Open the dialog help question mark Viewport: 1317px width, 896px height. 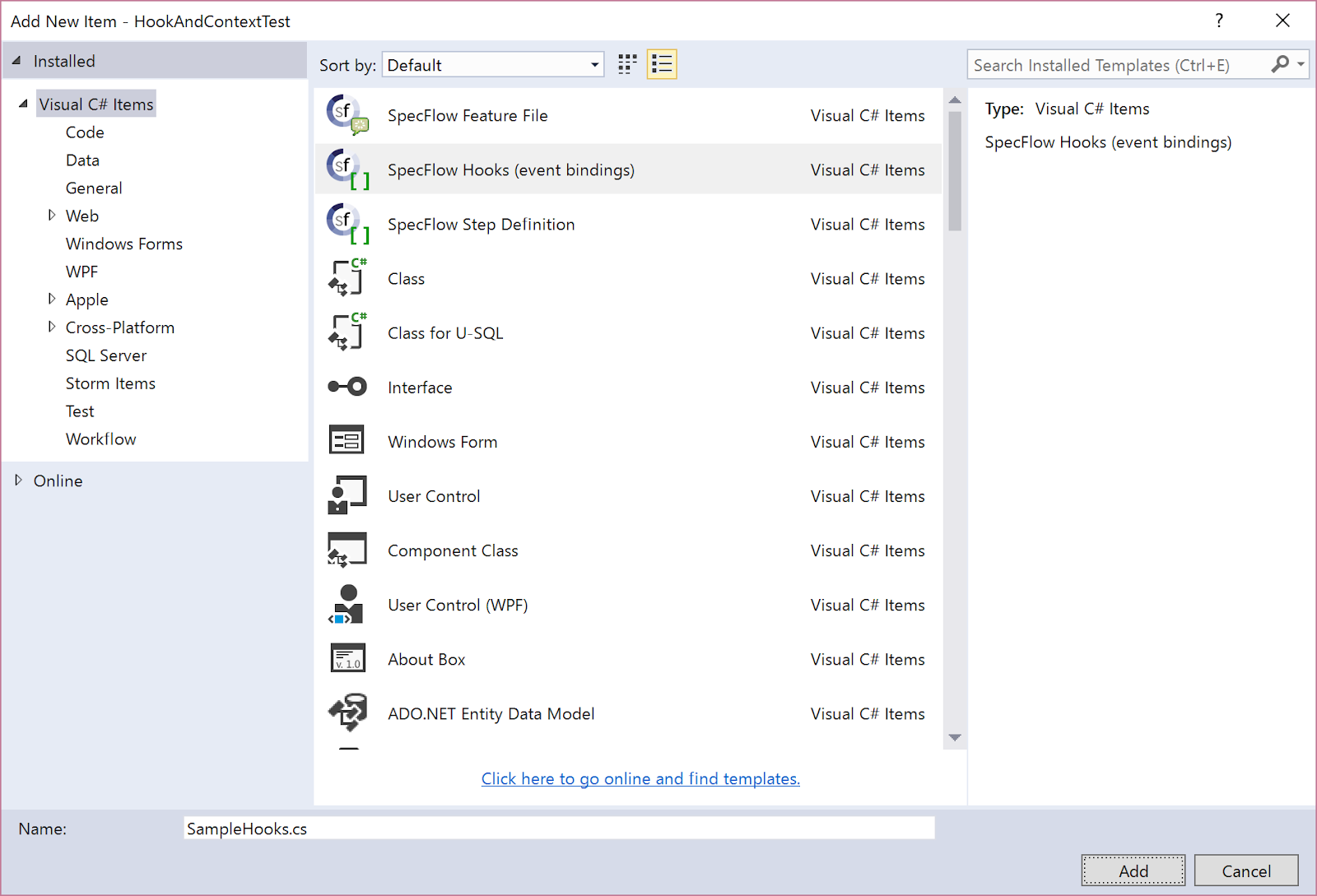1219,21
